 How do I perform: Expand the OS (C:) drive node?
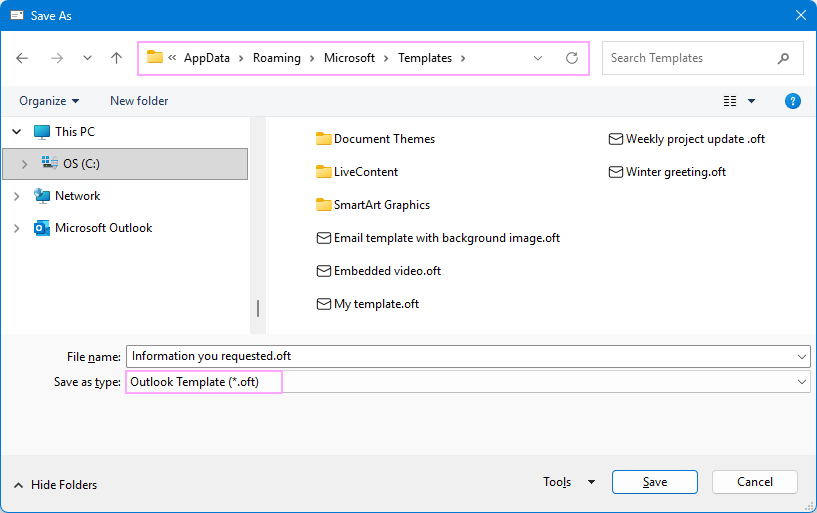[x=24, y=164]
